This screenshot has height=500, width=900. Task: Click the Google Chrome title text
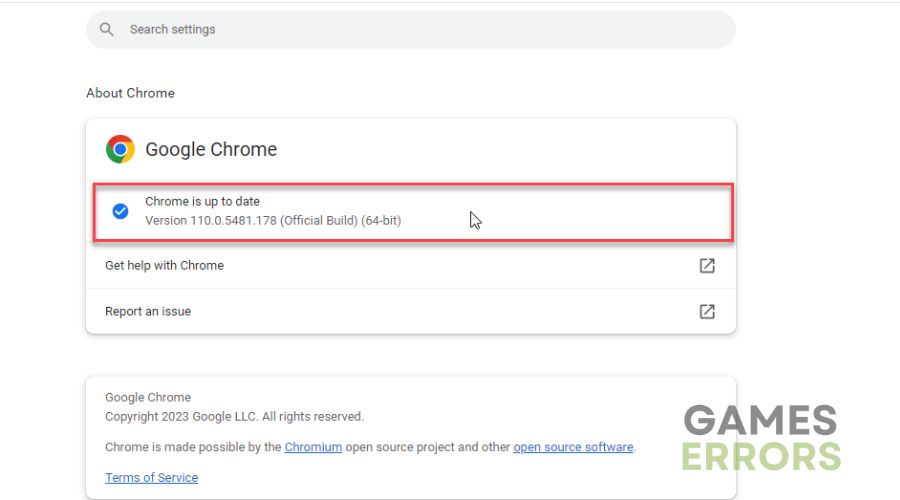[x=211, y=149]
